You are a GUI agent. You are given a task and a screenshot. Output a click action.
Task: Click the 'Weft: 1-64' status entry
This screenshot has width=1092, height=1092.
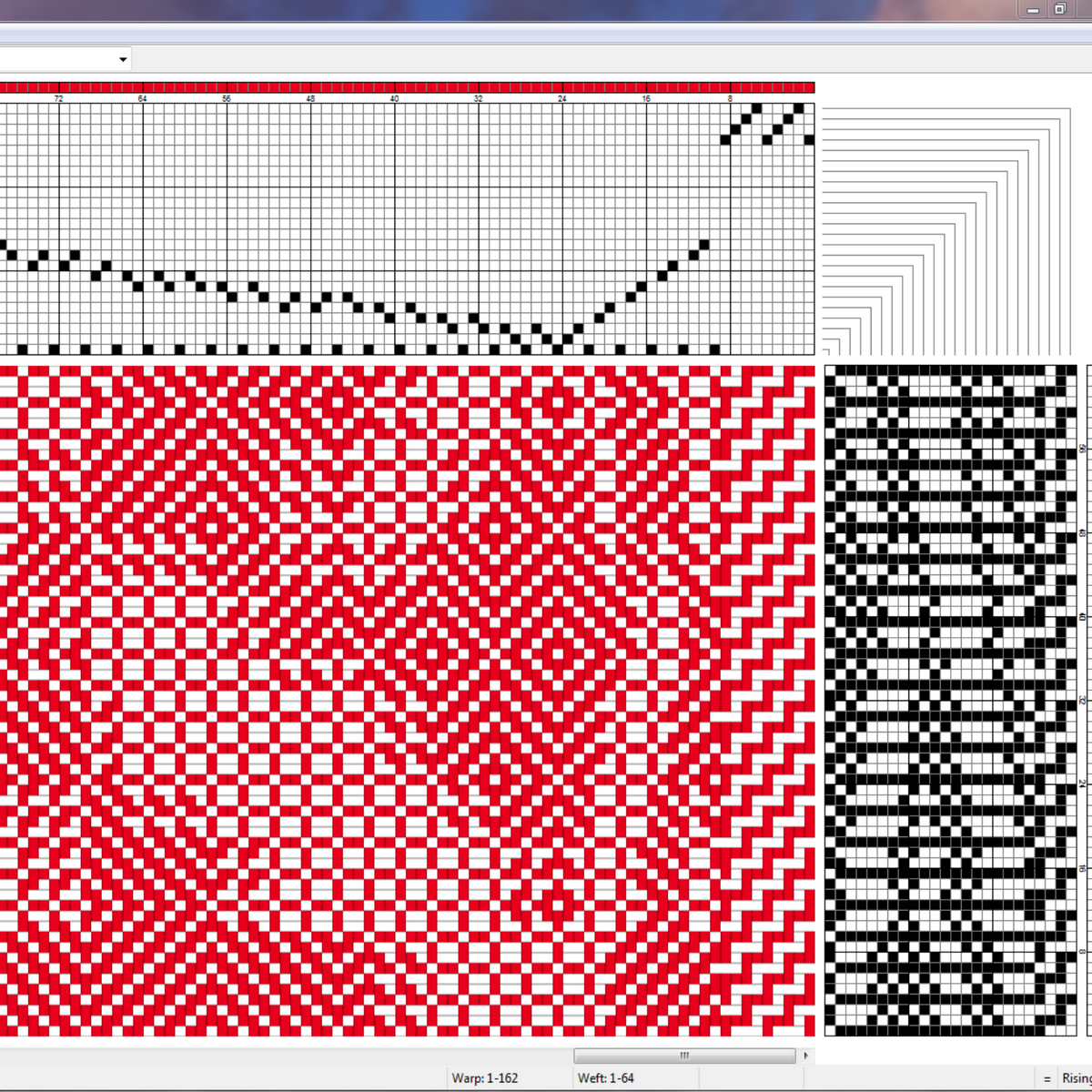pos(606,1078)
